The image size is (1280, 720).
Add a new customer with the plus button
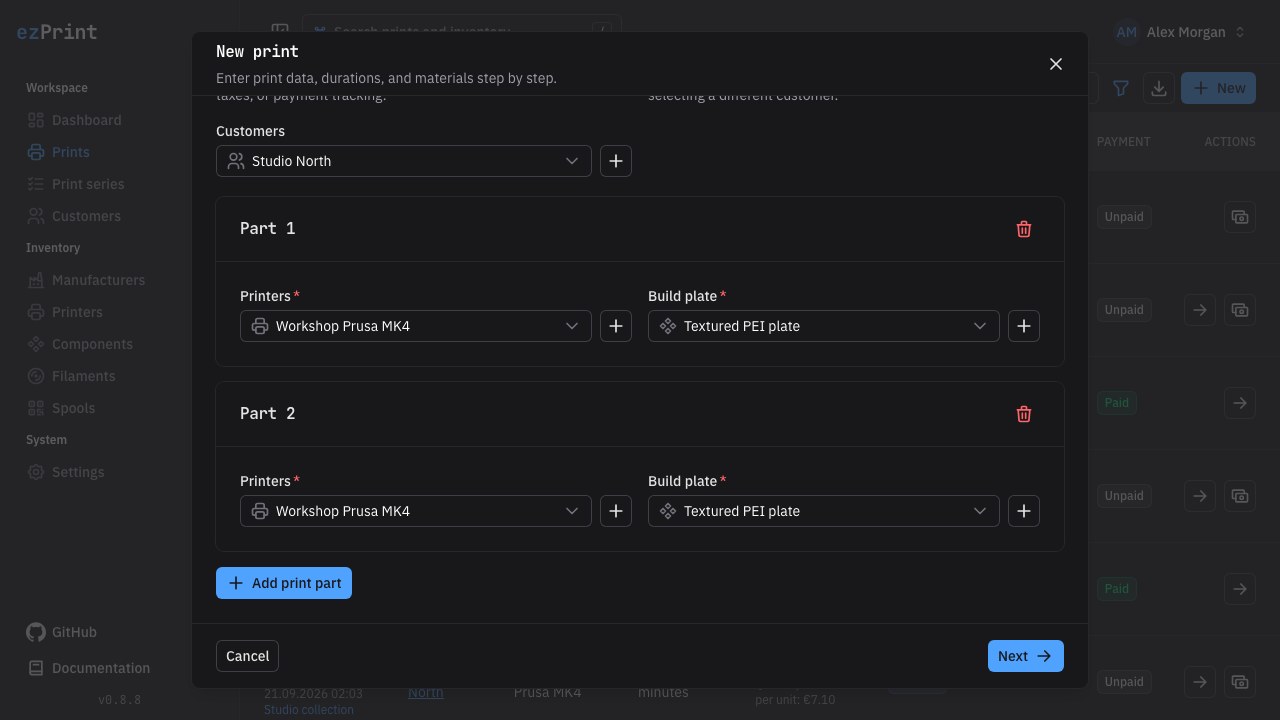pyautogui.click(x=616, y=161)
